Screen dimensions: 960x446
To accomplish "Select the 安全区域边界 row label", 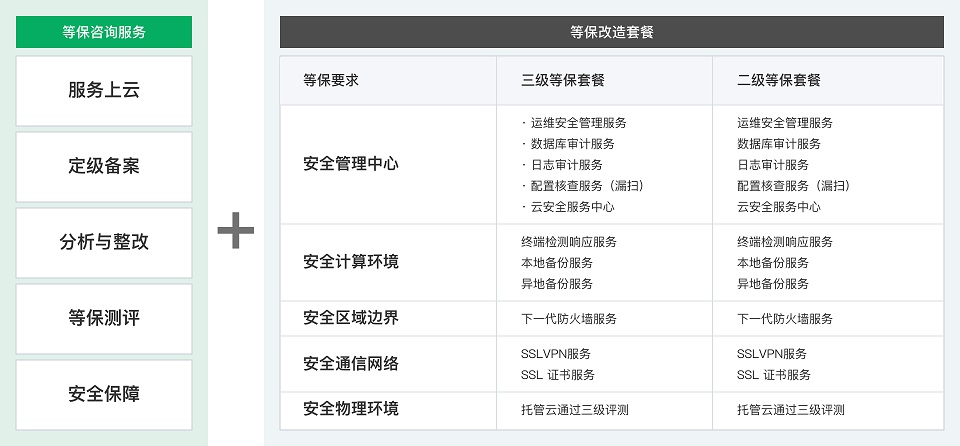I will (x=351, y=318).
